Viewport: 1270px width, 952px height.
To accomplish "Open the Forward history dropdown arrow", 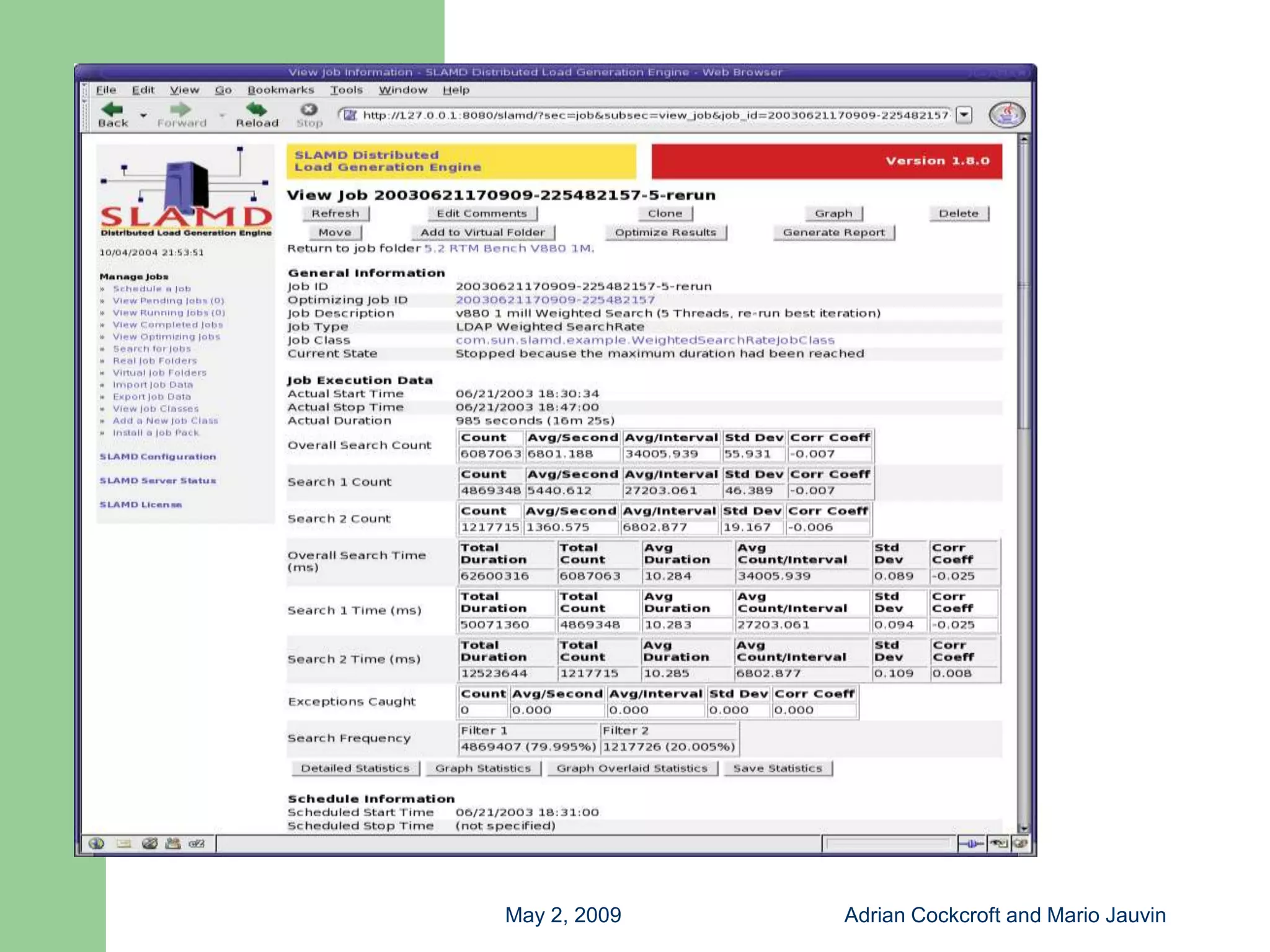I will tap(222, 115).
